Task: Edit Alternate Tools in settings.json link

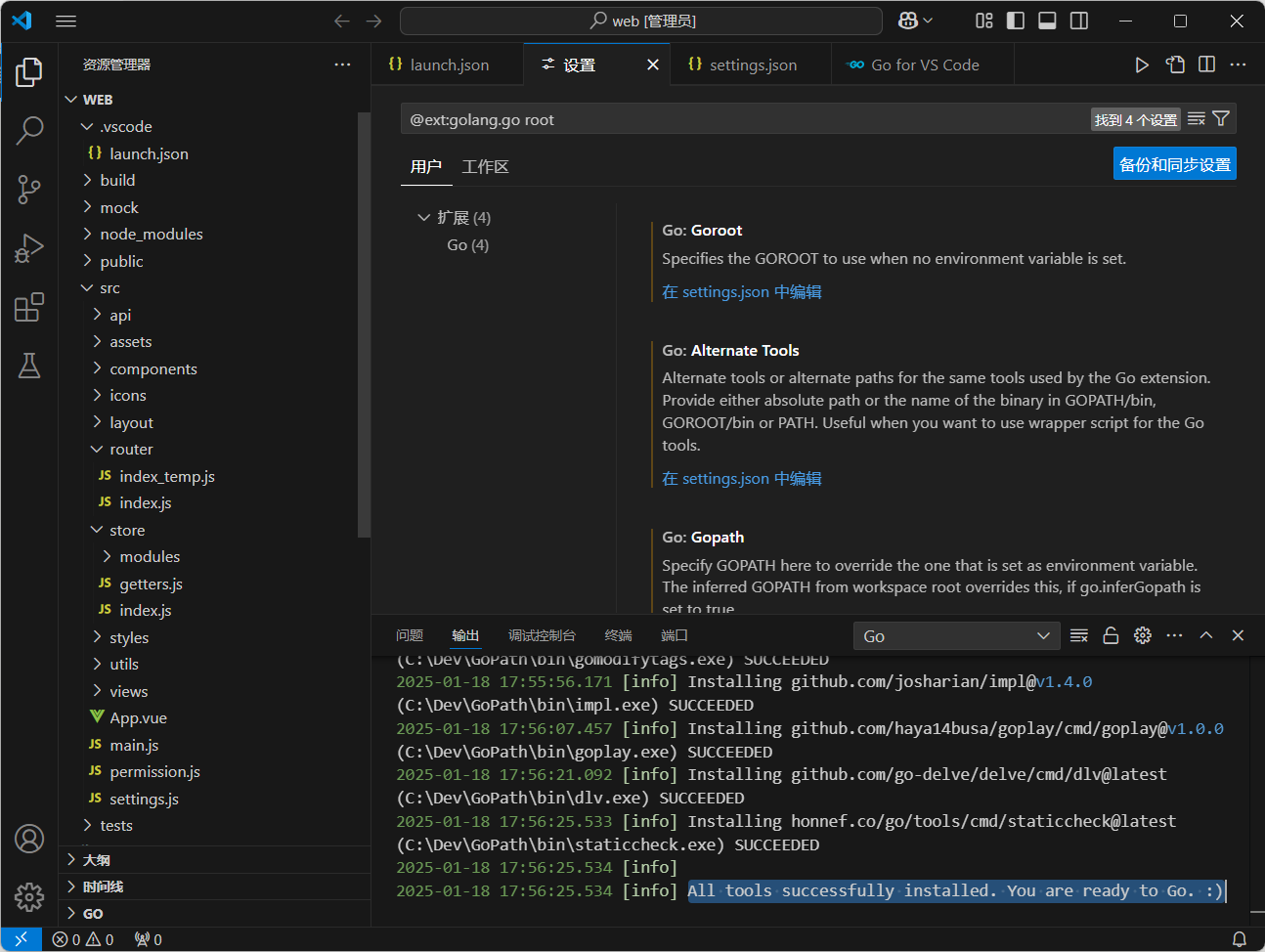Action: point(741,479)
